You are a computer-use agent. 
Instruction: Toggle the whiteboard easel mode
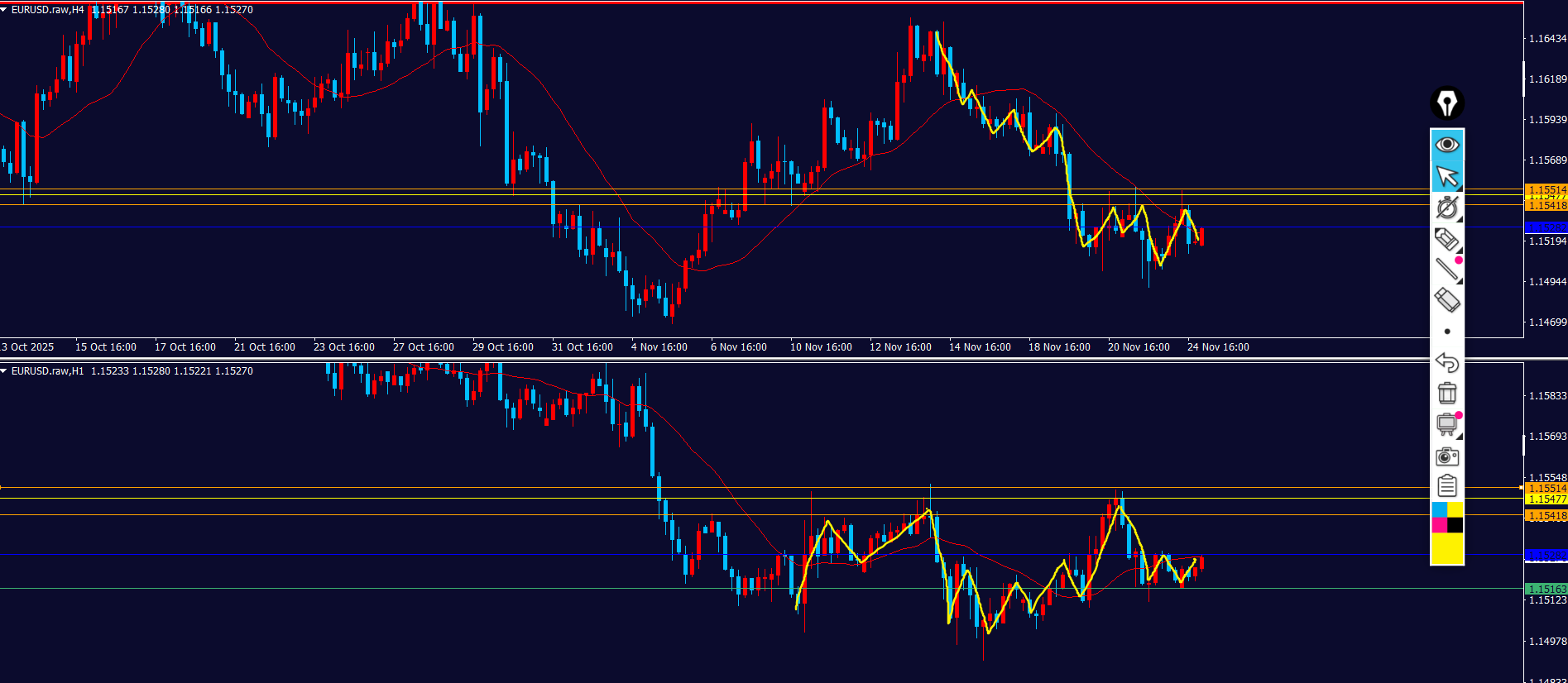tap(1446, 425)
